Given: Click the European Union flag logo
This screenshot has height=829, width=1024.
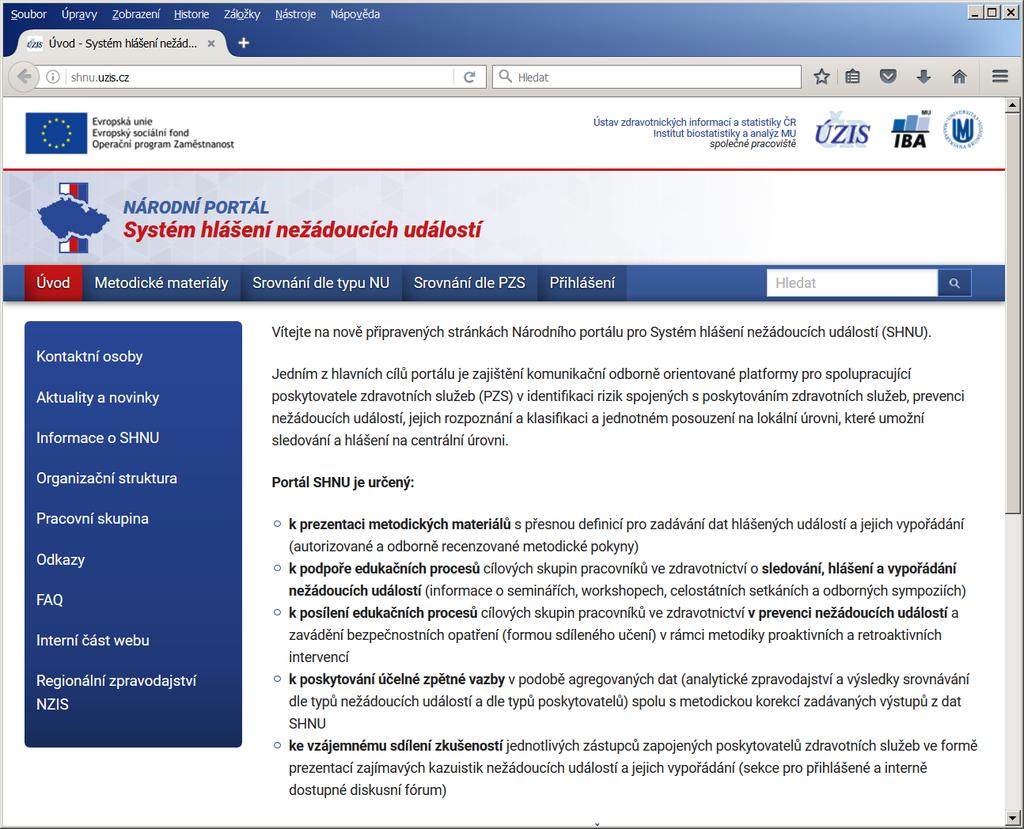Looking at the screenshot, I should [x=56, y=133].
